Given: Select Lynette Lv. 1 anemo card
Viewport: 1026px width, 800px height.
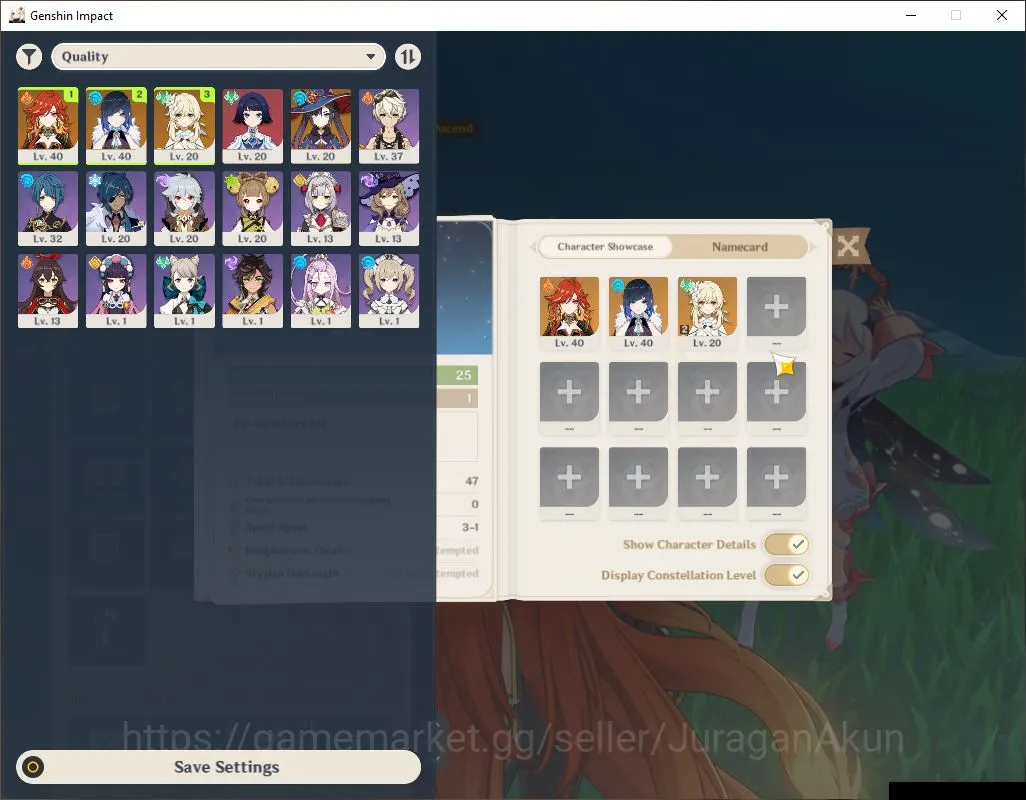Looking at the screenshot, I should point(185,290).
